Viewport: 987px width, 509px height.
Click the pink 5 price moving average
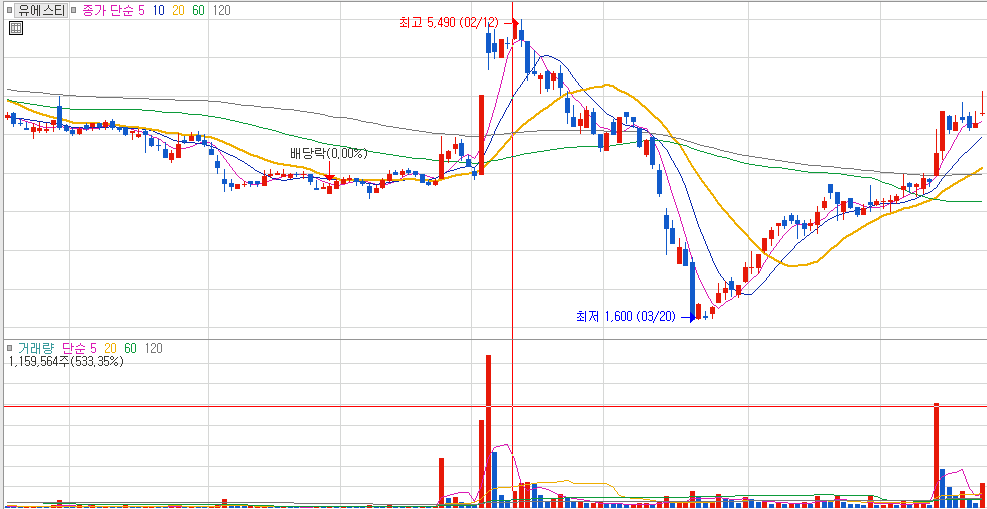point(142,11)
